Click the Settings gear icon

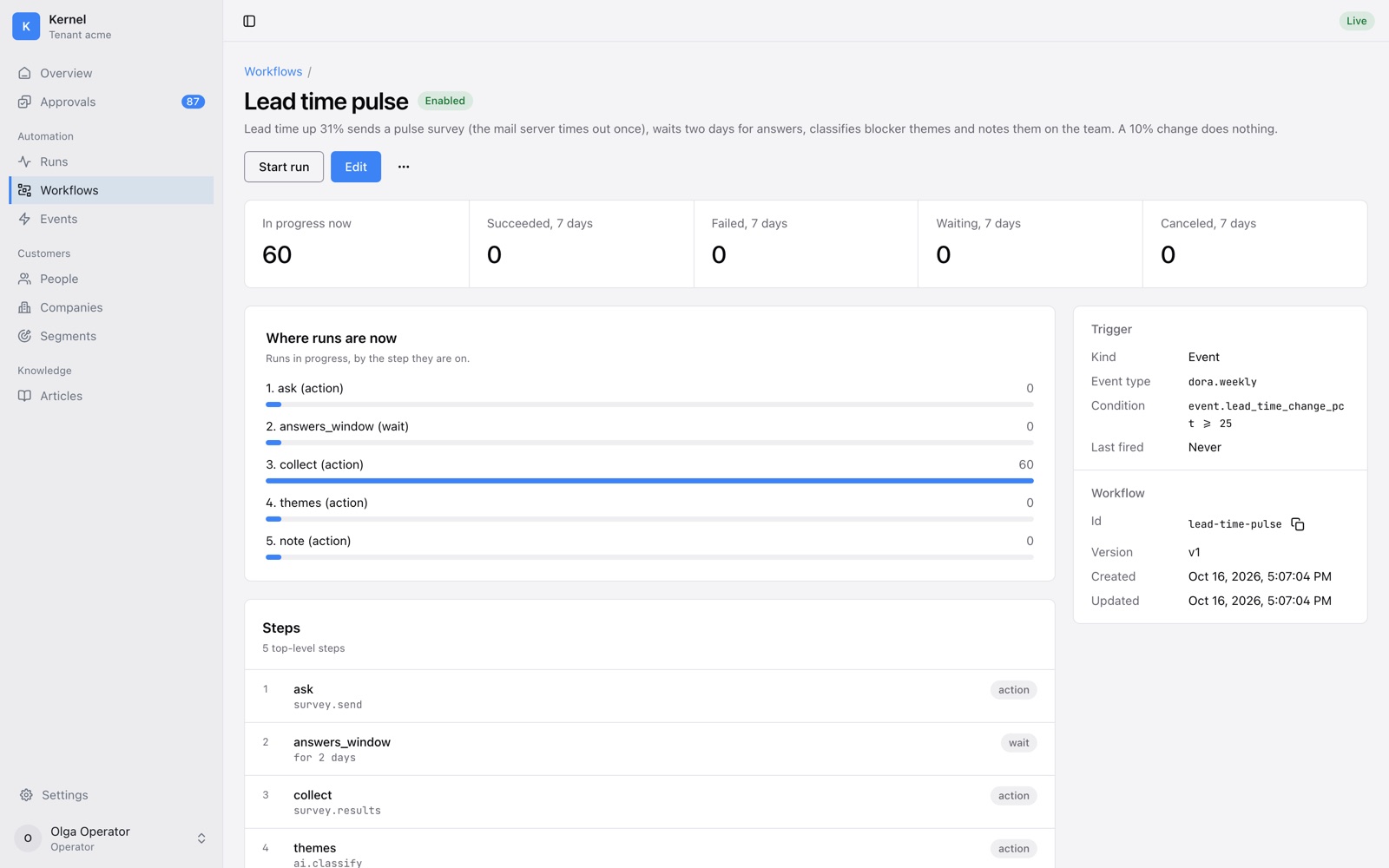(26, 795)
